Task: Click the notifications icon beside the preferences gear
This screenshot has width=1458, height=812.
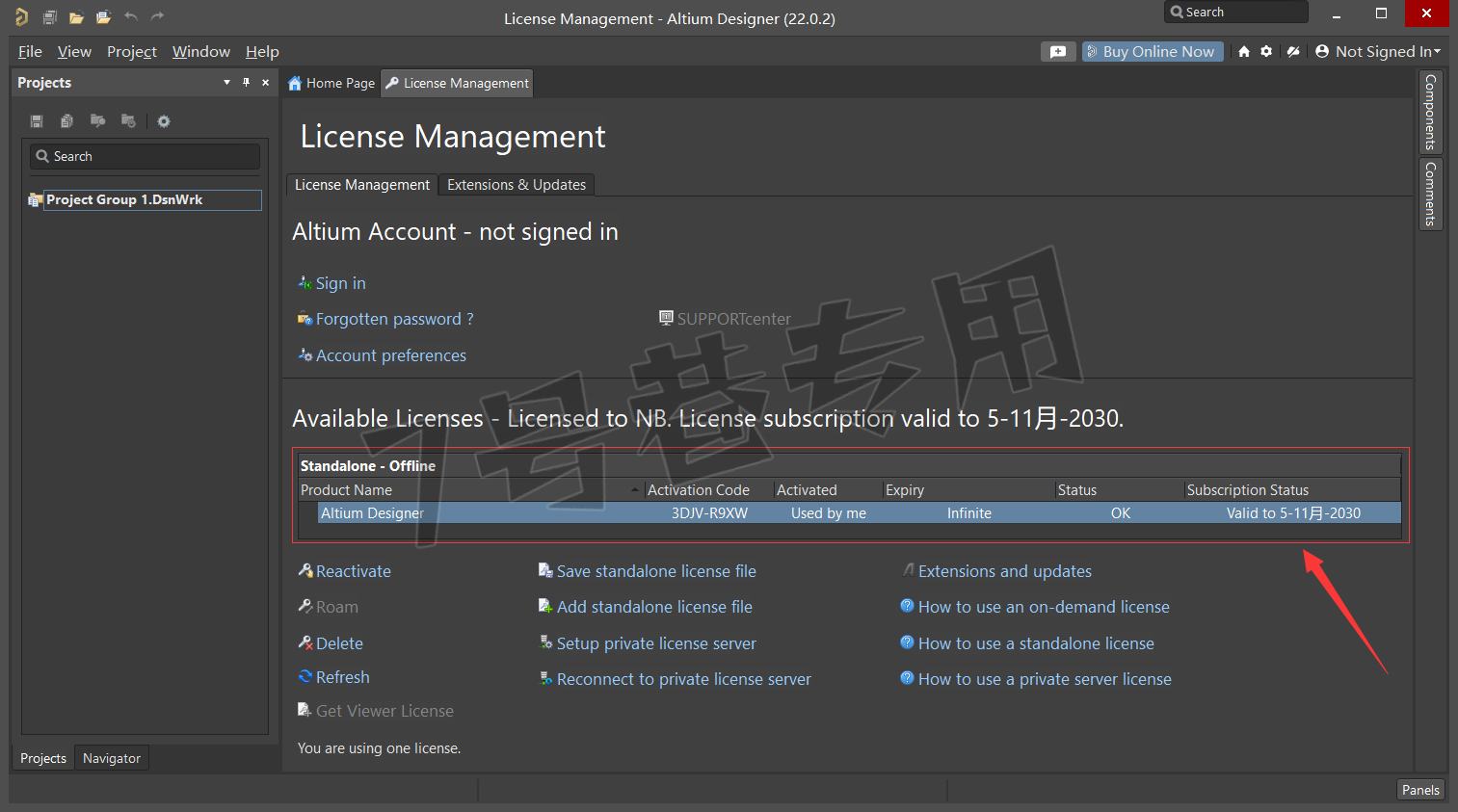Action: coord(1293,52)
